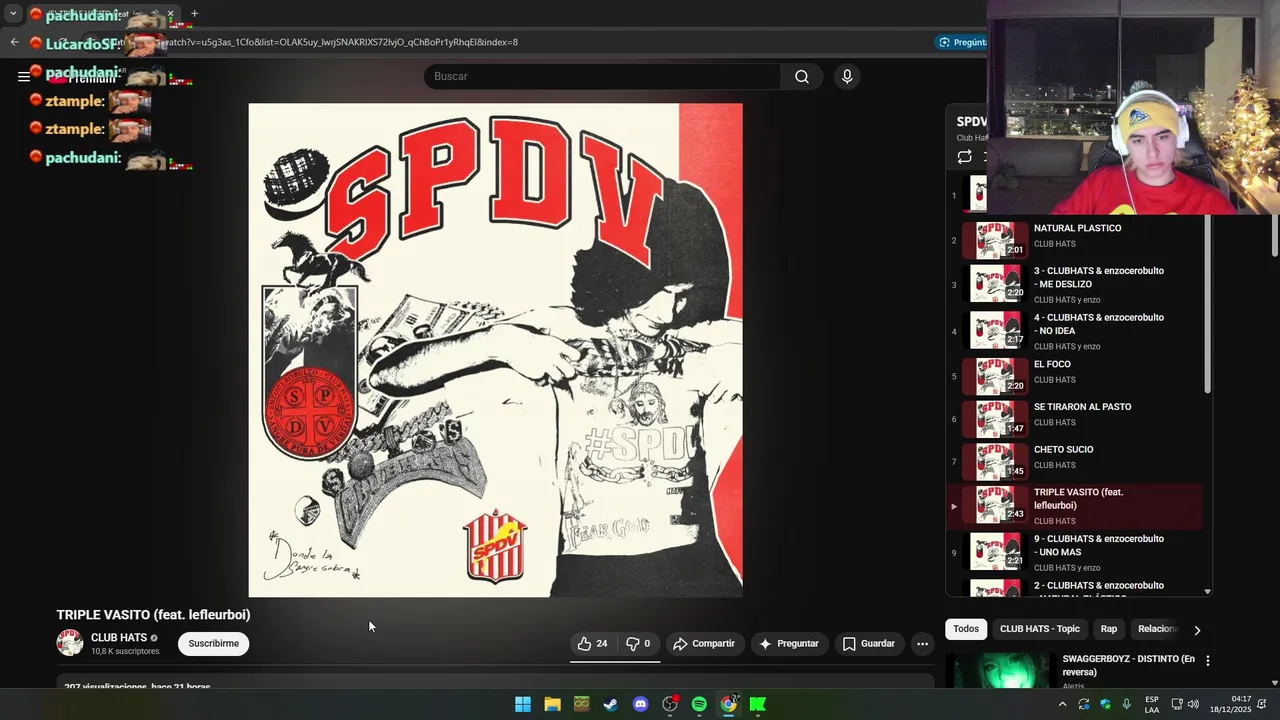The image size is (1280, 720).
Task: Play UNO MAS track in playlist
Action: pos(1075,553)
